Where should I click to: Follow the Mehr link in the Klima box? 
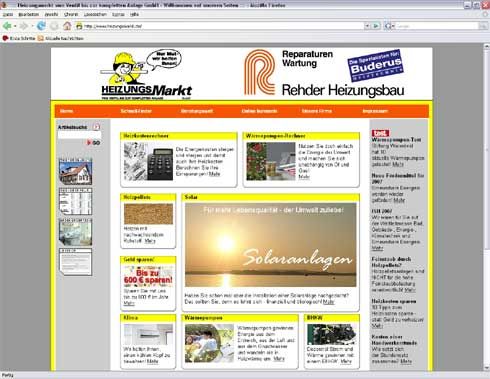pyautogui.click(x=152, y=361)
